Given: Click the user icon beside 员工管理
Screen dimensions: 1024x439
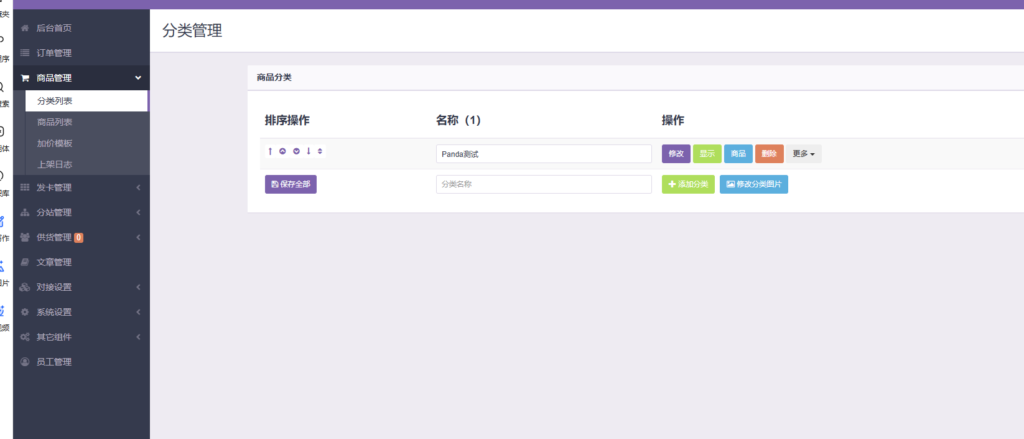Looking at the screenshot, I should click(x=25, y=362).
